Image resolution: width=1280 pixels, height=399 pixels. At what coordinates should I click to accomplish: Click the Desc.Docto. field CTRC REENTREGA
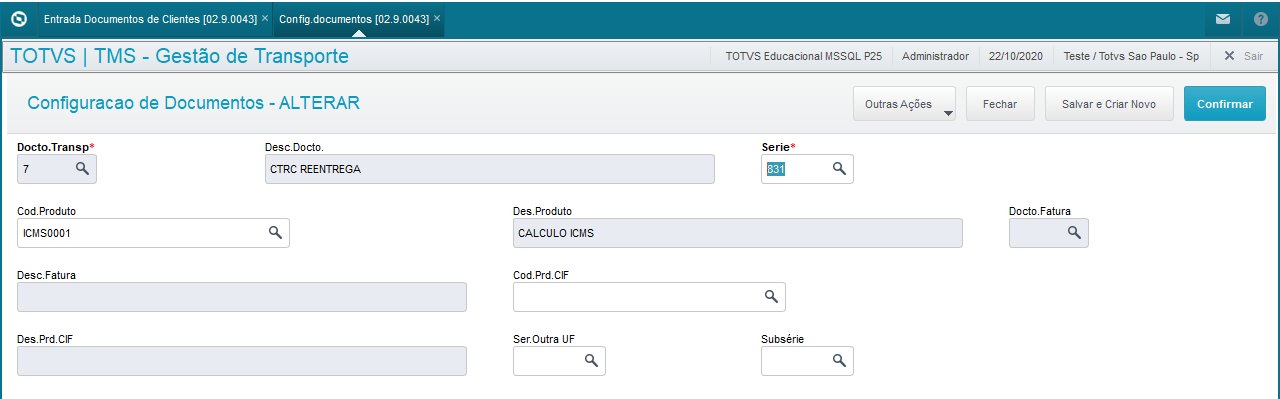[x=490, y=169]
